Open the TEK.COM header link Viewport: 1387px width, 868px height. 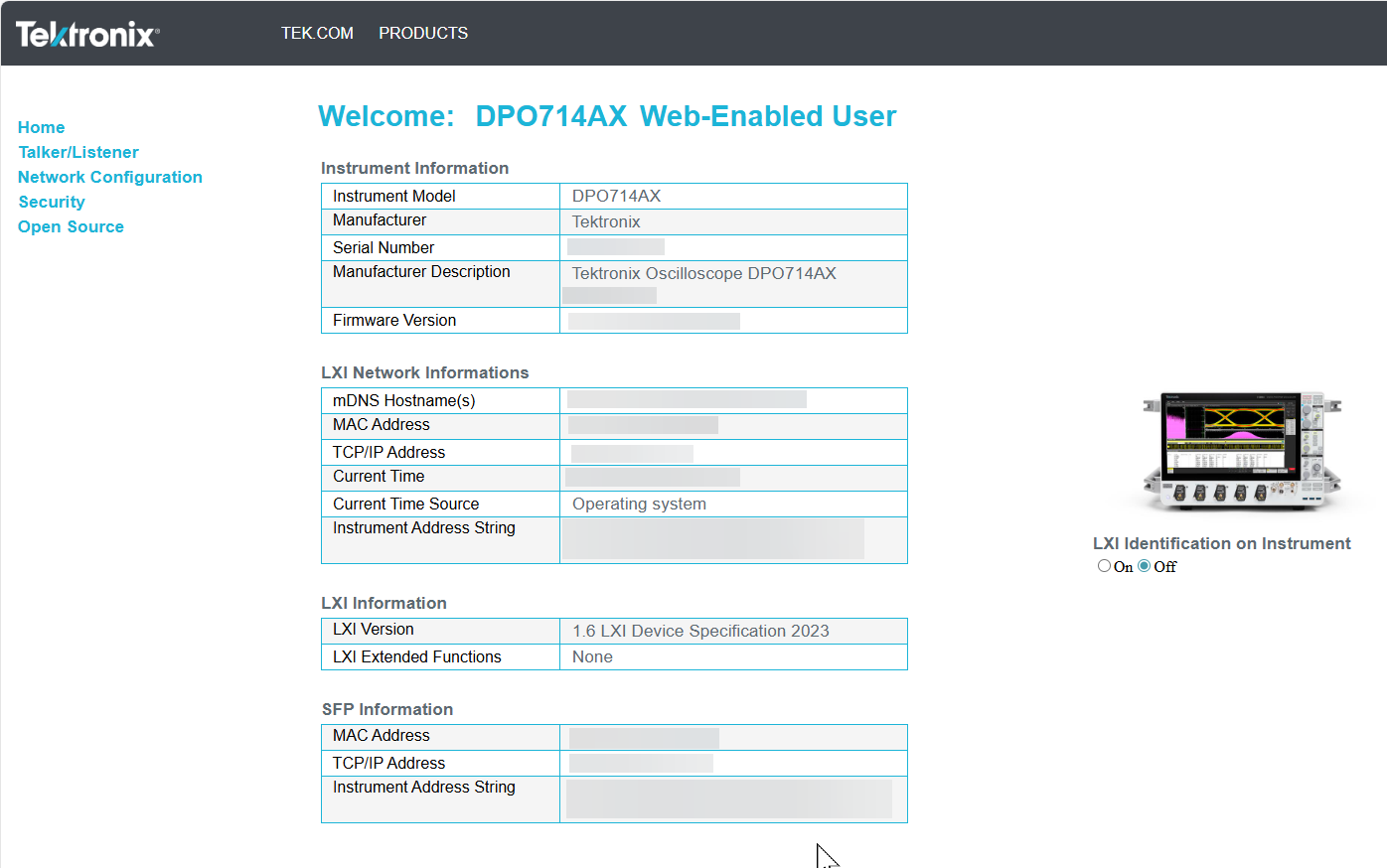[x=317, y=33]
